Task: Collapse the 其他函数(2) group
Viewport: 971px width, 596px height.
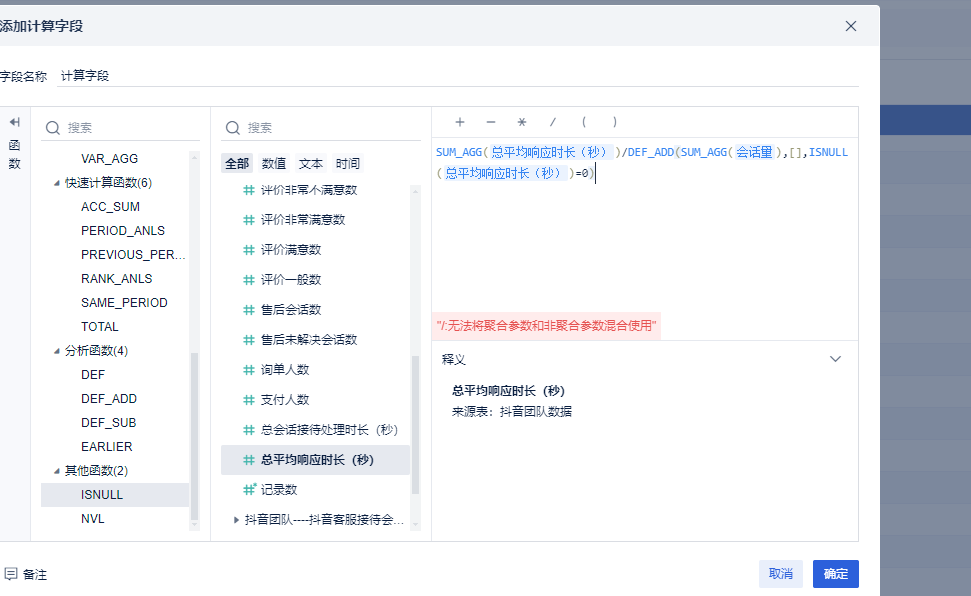Action: 57,471
